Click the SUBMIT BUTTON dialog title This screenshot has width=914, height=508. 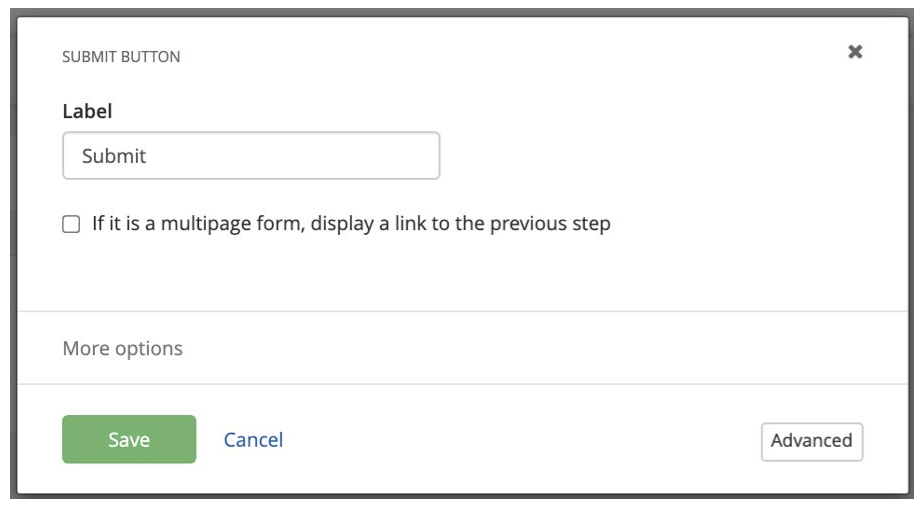click(x=121, y=57)
